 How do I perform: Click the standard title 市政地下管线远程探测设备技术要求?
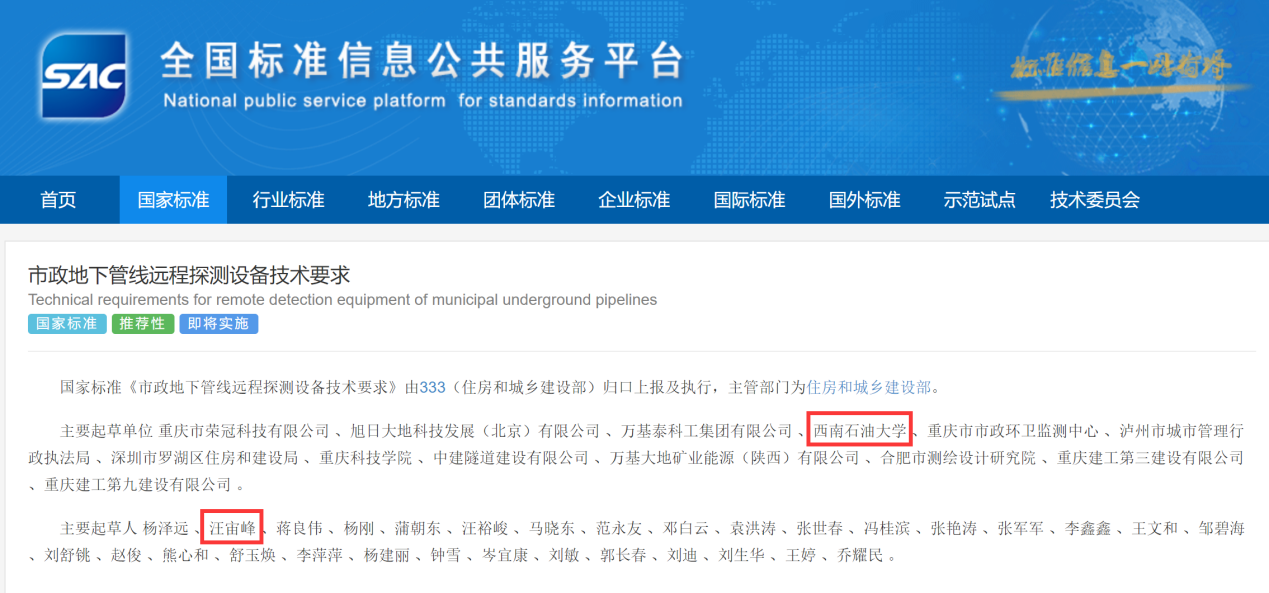tap(189, 275)
